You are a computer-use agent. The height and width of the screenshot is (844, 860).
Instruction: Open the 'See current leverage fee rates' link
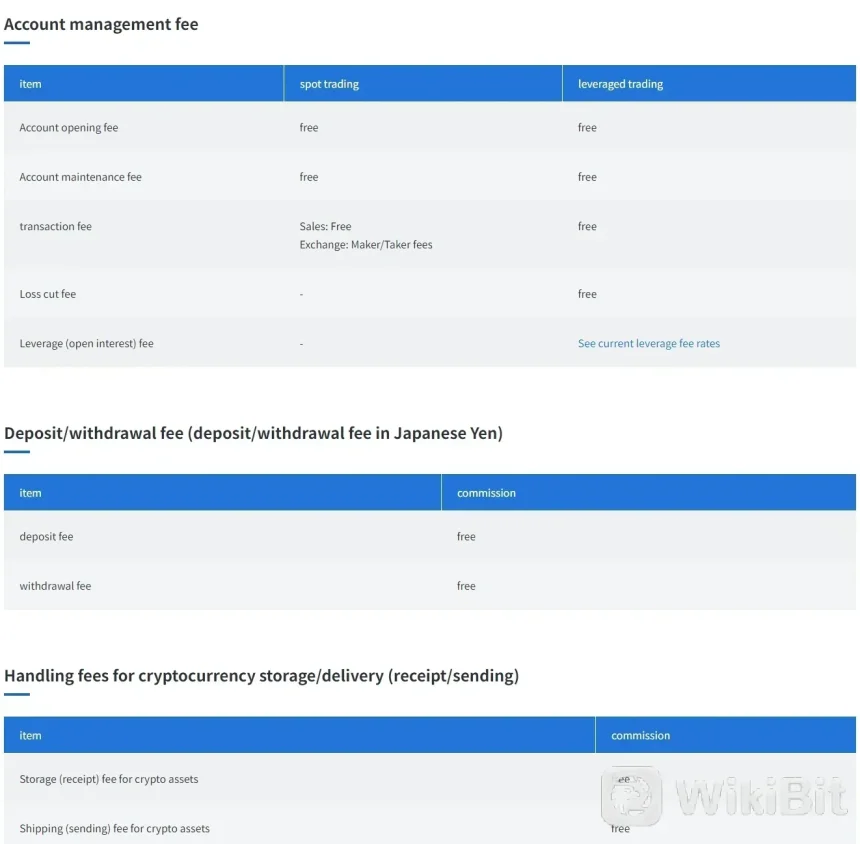pos(648,343)
